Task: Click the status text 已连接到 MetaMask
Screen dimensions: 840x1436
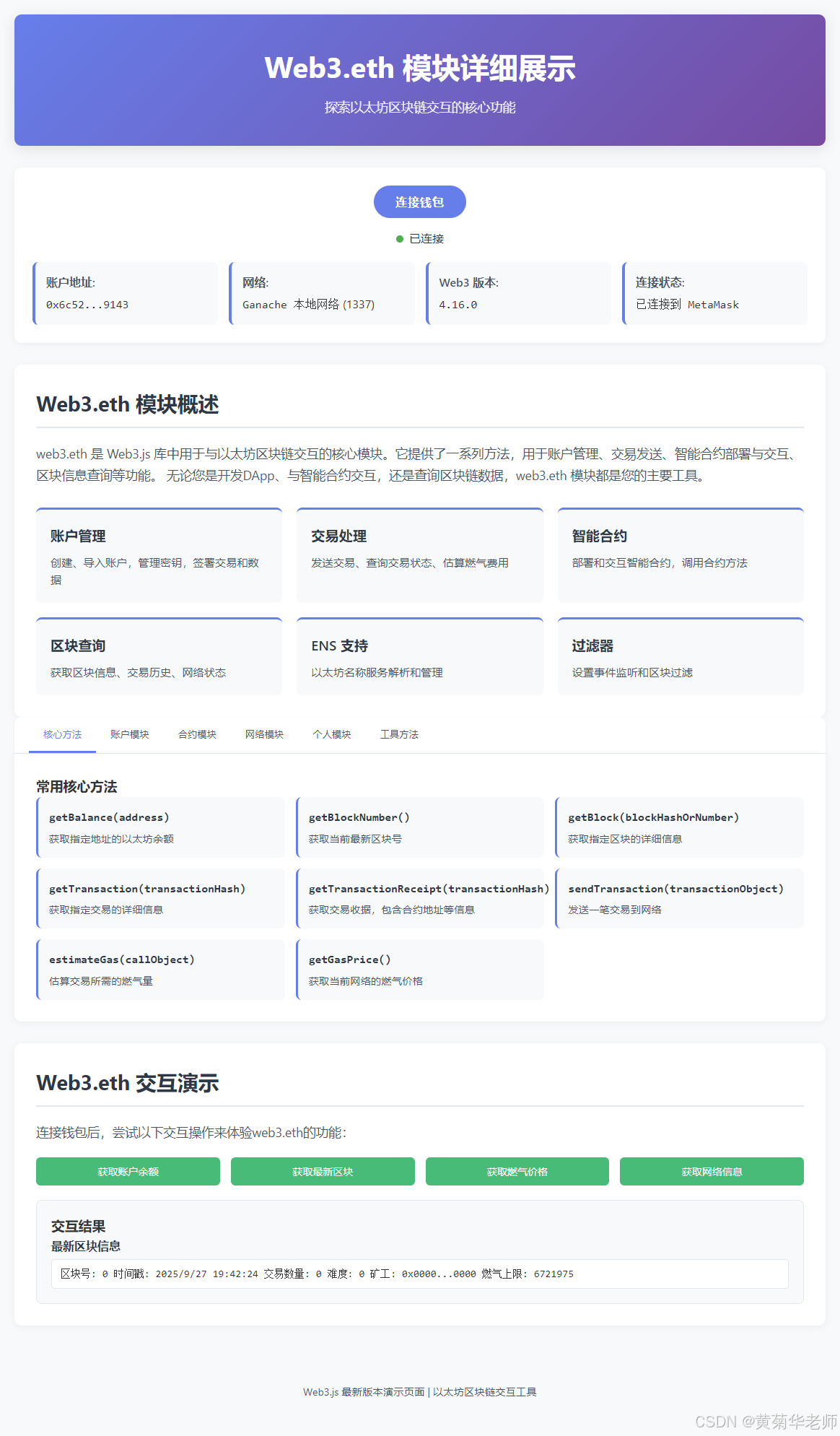Action: (687, 305)
